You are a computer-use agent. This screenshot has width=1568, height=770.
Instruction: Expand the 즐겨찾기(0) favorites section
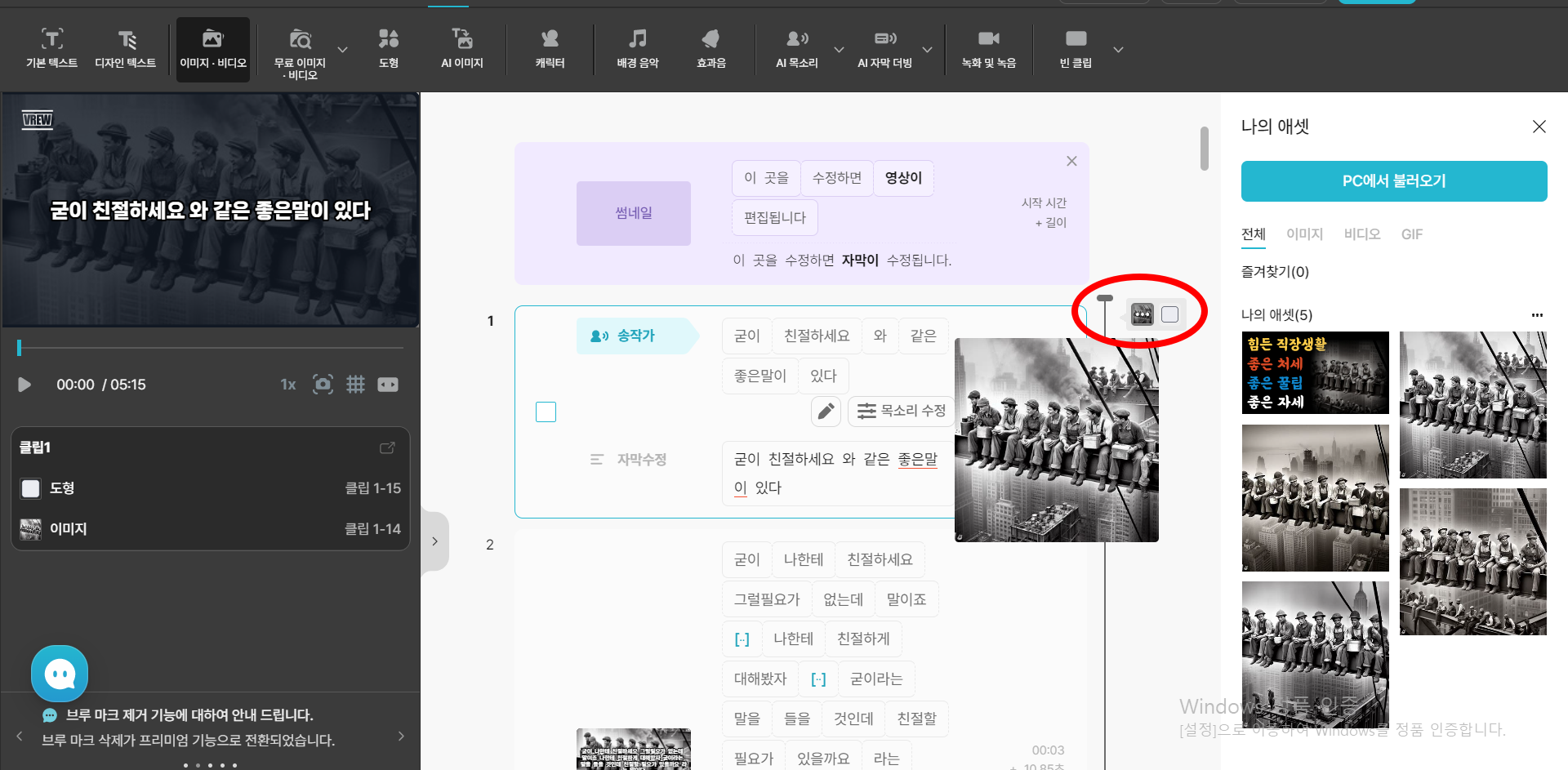click(1275, 272)
